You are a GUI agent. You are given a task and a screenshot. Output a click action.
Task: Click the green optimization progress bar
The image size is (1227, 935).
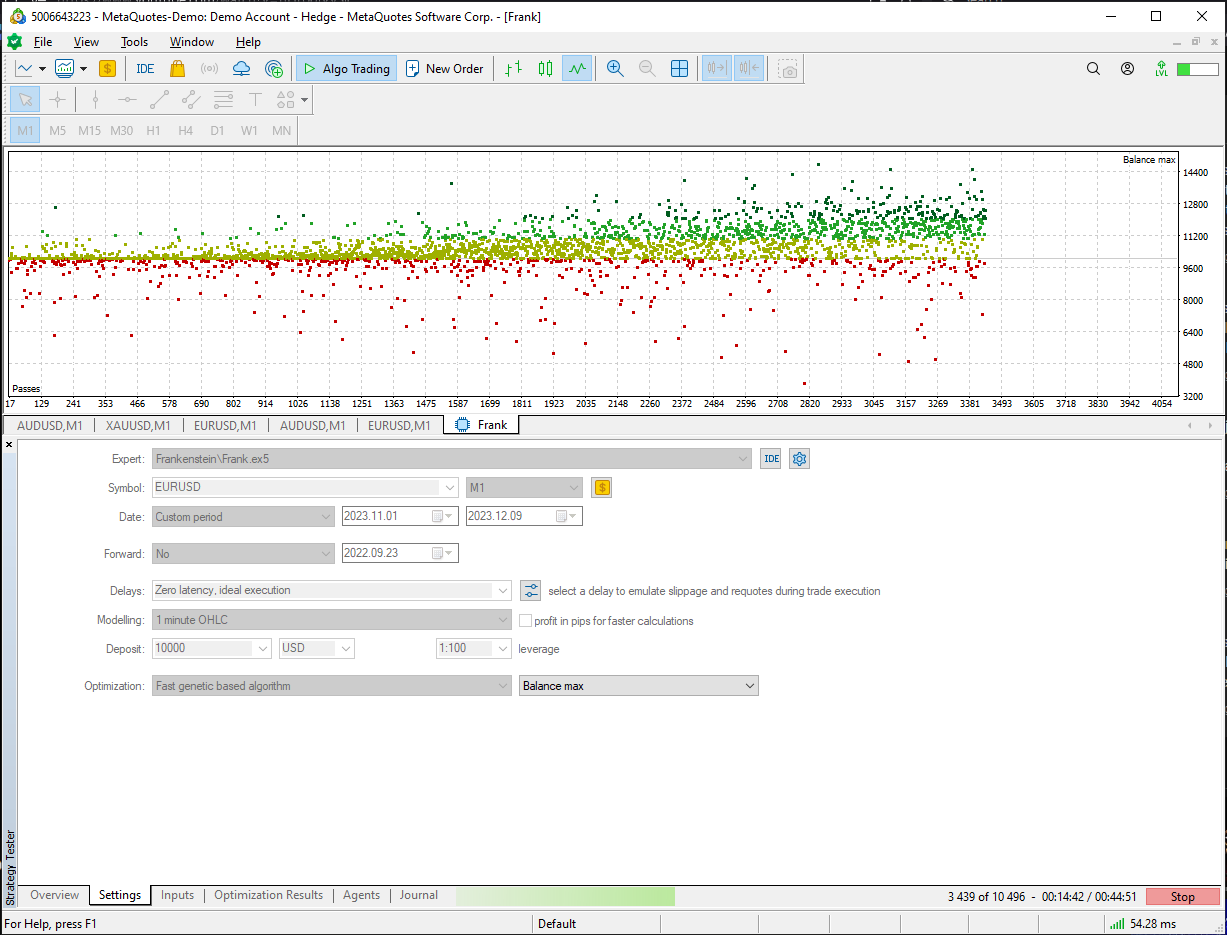point(565,896)
